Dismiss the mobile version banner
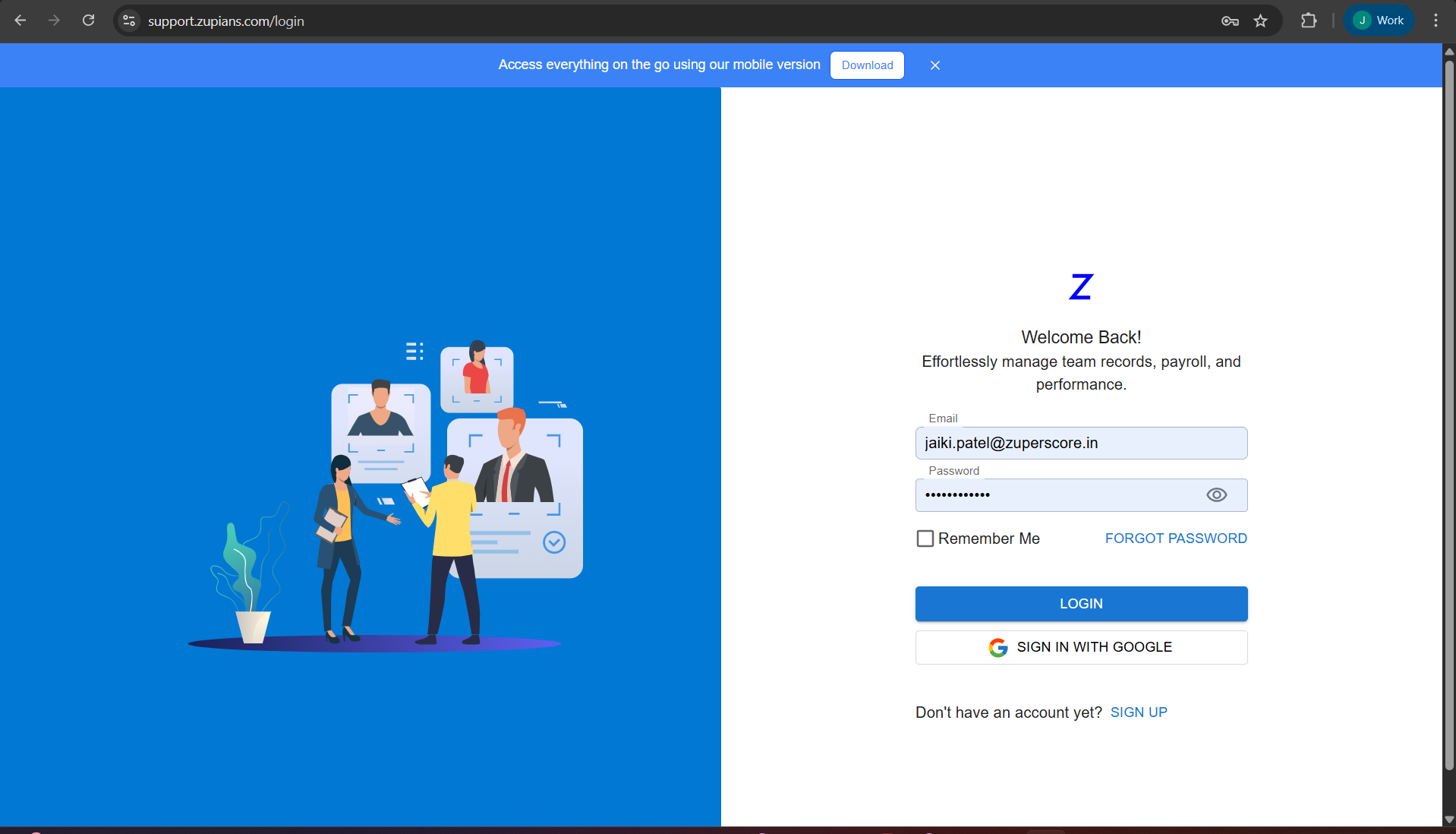The height and width of the screenshot is (834, 1456). pyautogui.click(x=934, y=65)
